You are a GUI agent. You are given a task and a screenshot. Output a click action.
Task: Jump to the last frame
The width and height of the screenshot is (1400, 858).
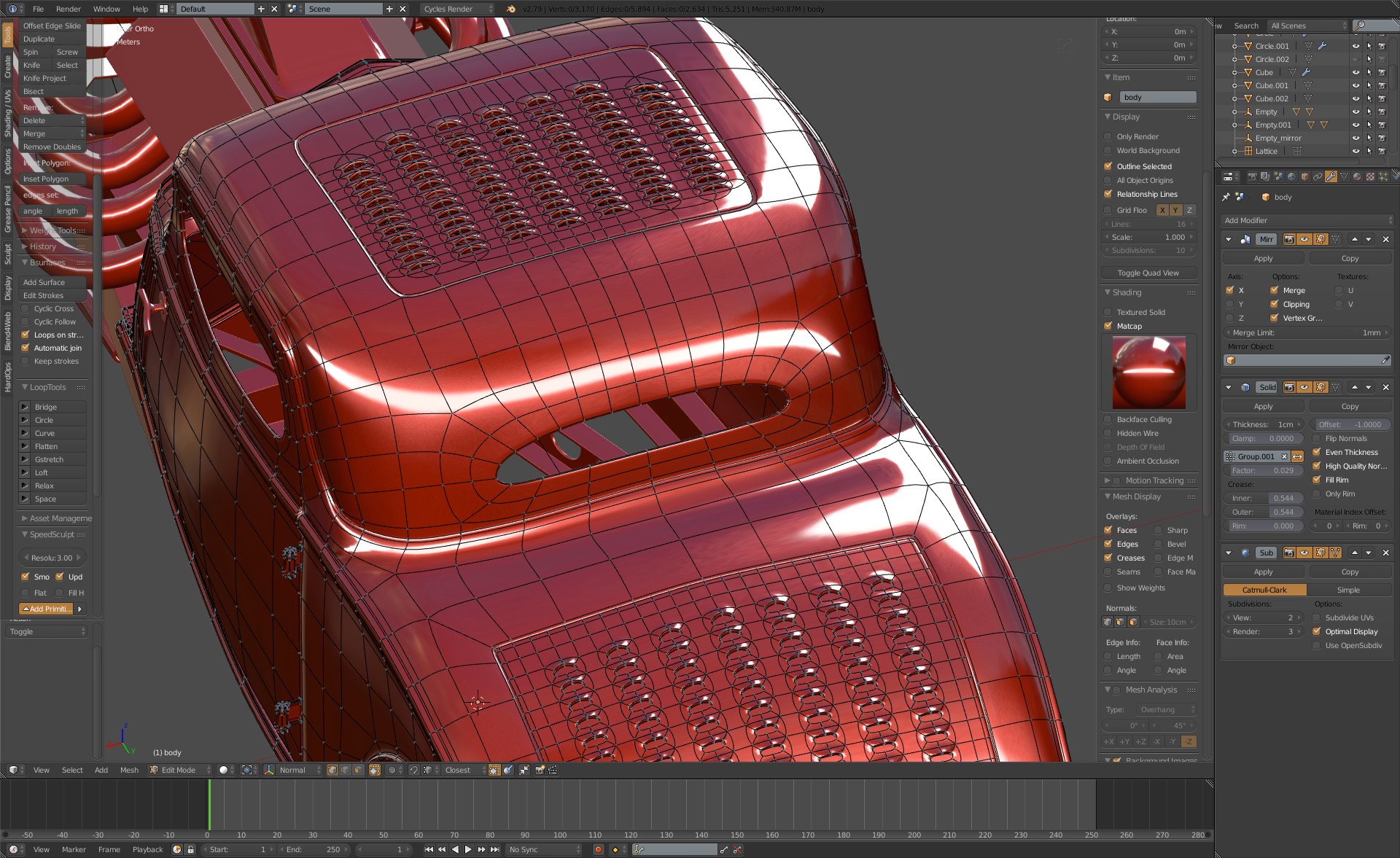click(x=495, y=849)
